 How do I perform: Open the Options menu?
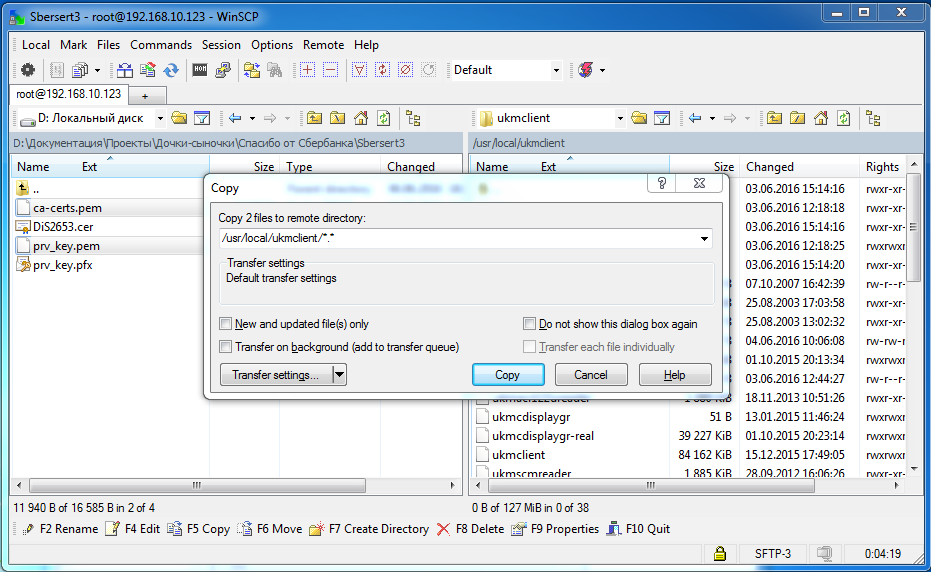(272, 45)
